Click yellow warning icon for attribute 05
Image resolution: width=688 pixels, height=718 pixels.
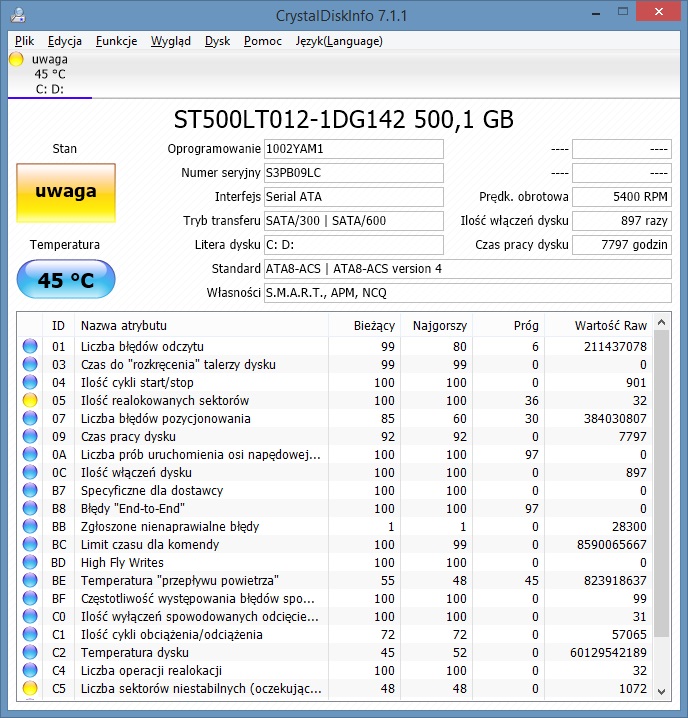[x=30, y=400]
